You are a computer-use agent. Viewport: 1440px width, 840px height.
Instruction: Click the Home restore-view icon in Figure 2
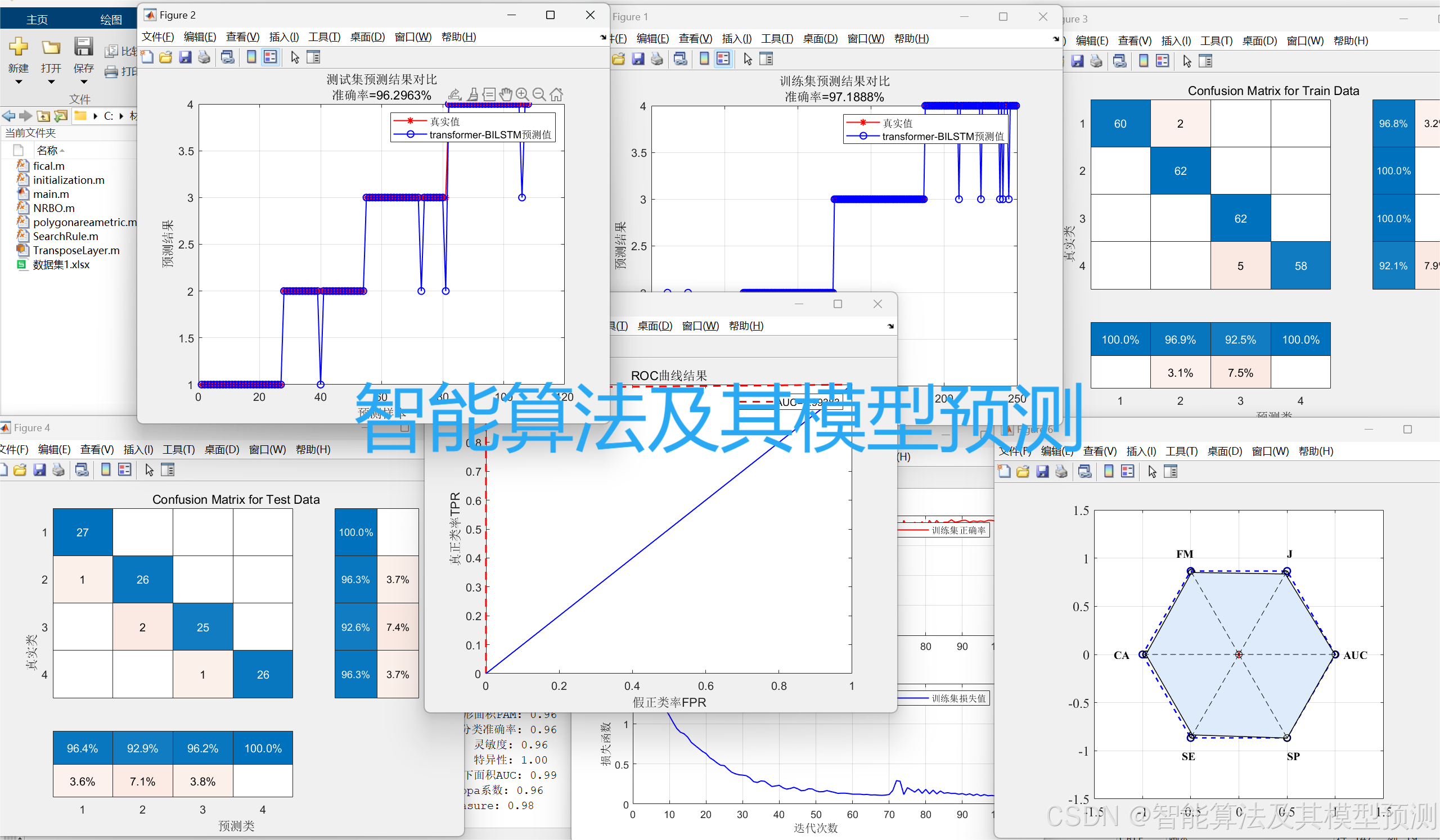point(557,94)
